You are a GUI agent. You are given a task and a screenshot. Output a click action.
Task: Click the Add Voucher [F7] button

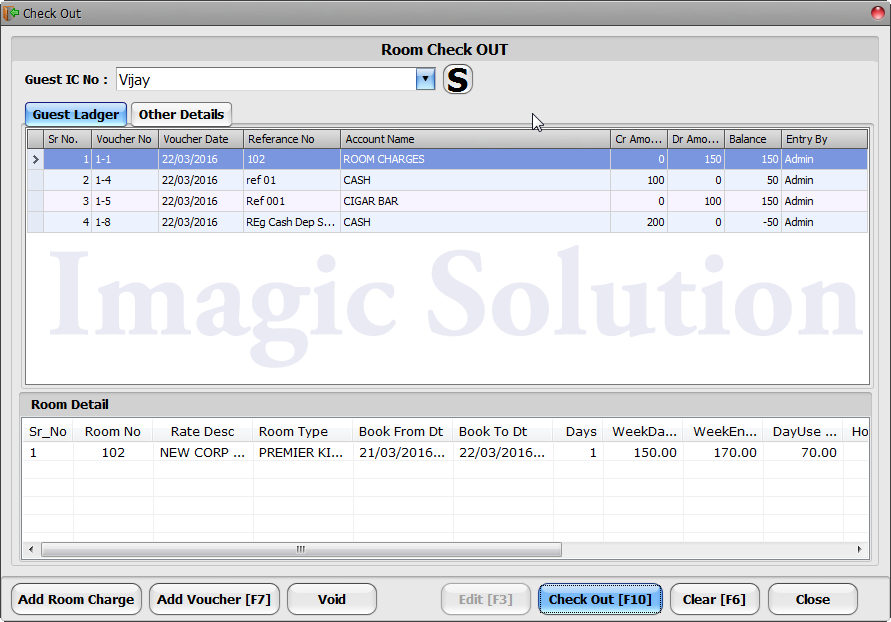pos(214,599)
